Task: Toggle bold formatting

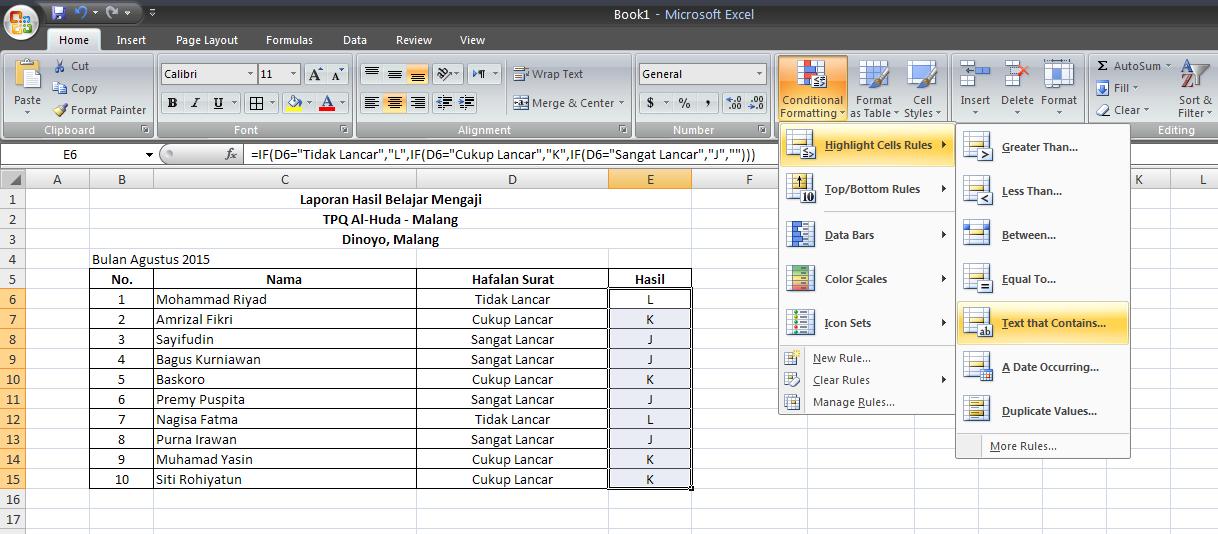Action: point(173,103)
